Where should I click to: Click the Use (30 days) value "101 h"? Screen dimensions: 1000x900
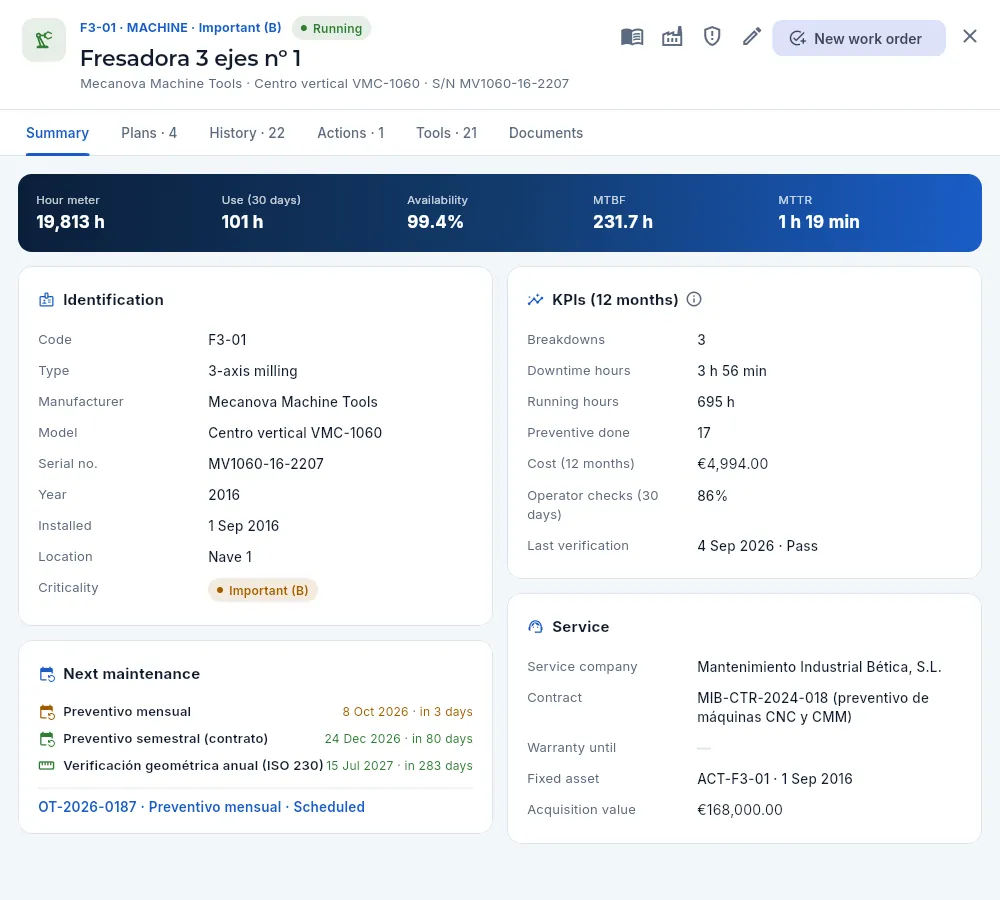tap(242, 222)
